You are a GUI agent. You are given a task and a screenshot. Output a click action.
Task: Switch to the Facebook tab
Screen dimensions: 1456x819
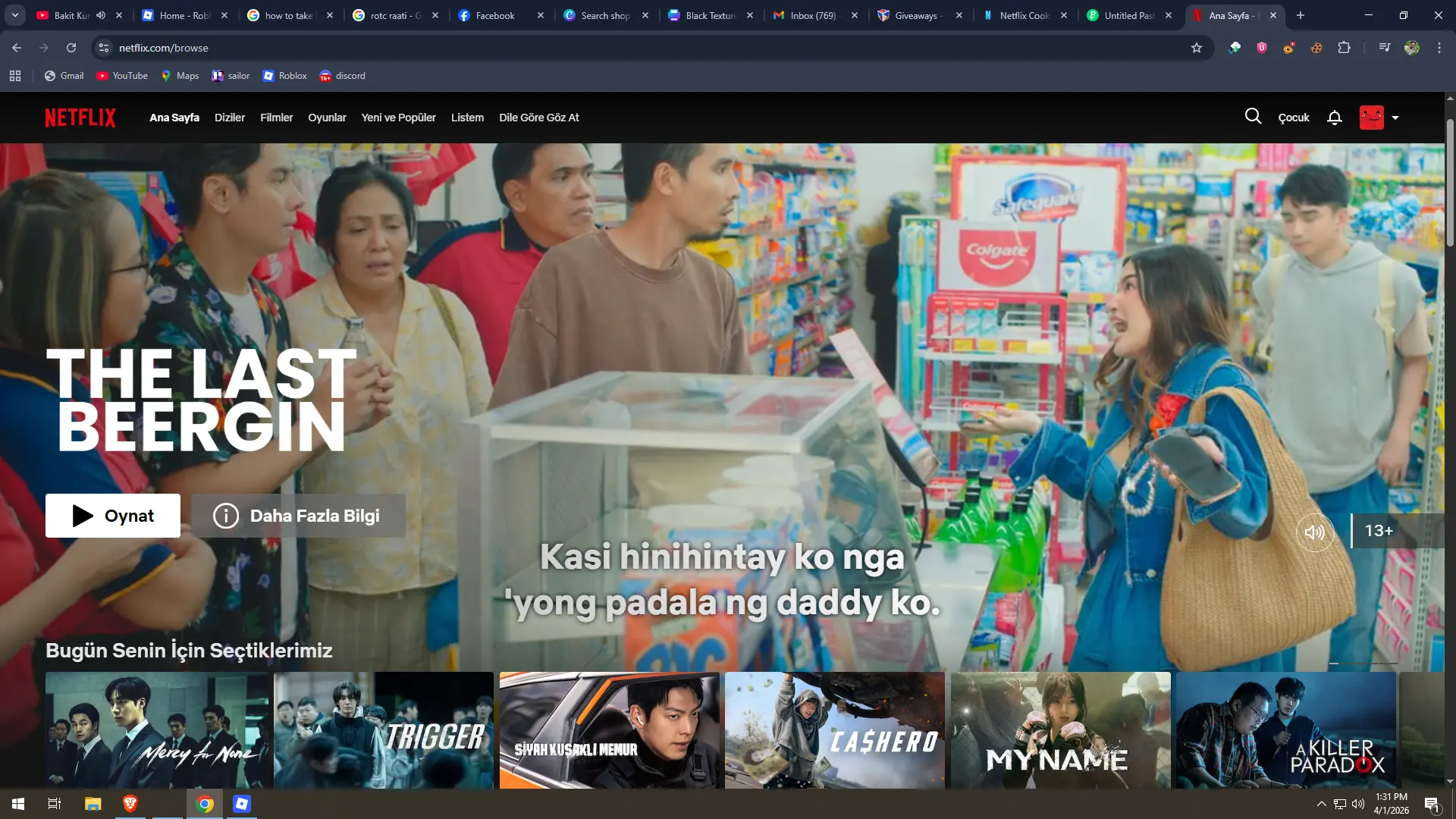pyautogui.click(x=500, y=15)
